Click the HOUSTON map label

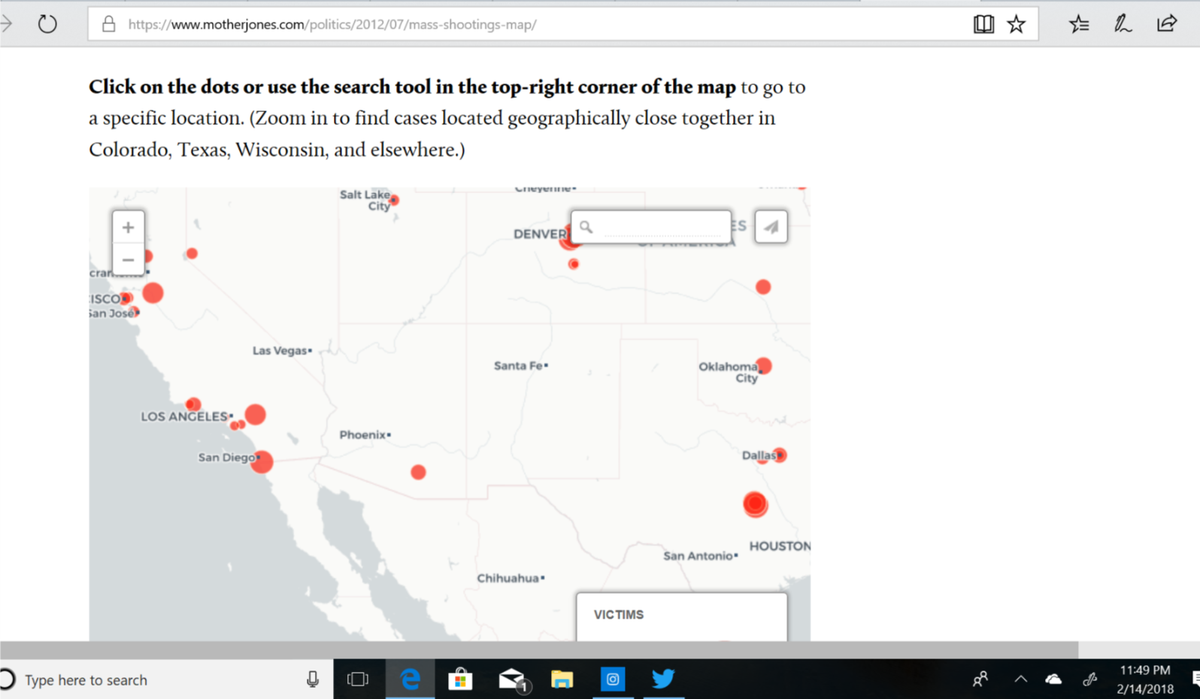tap(780, 546)
